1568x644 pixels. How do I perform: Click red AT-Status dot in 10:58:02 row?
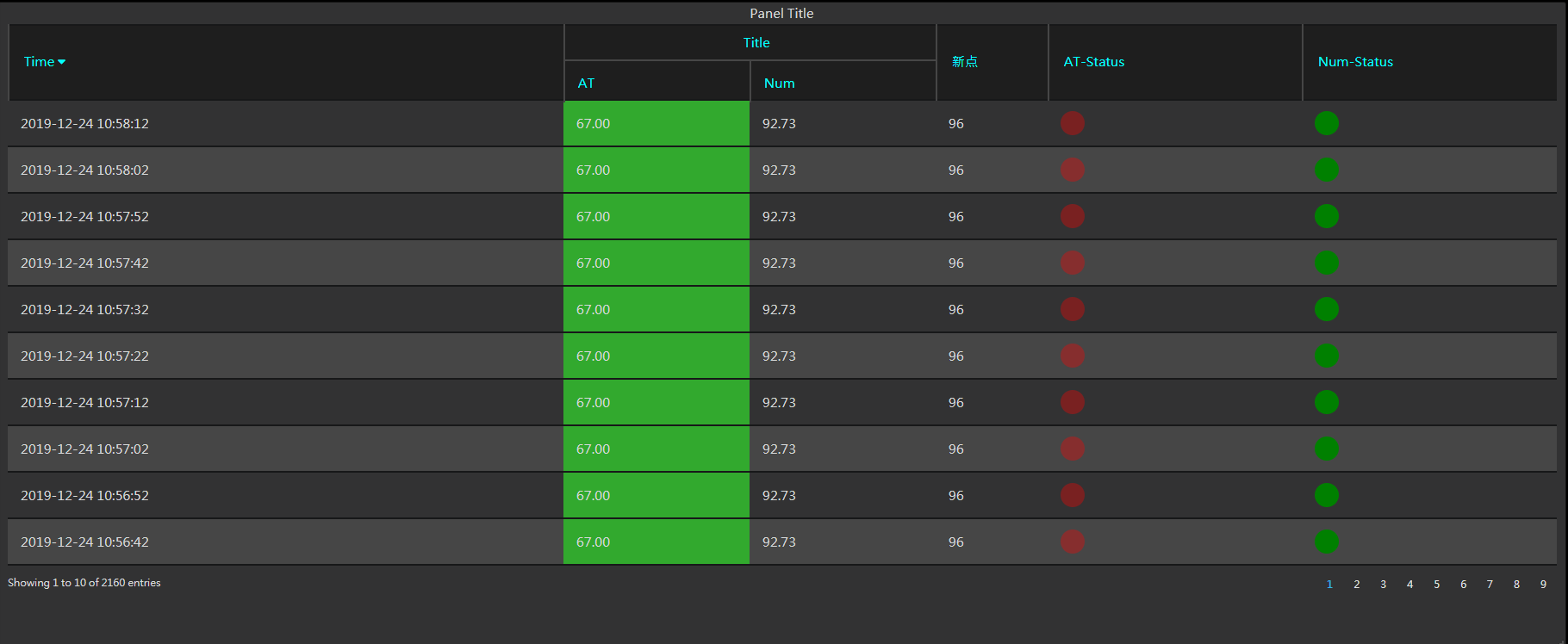1073,170
